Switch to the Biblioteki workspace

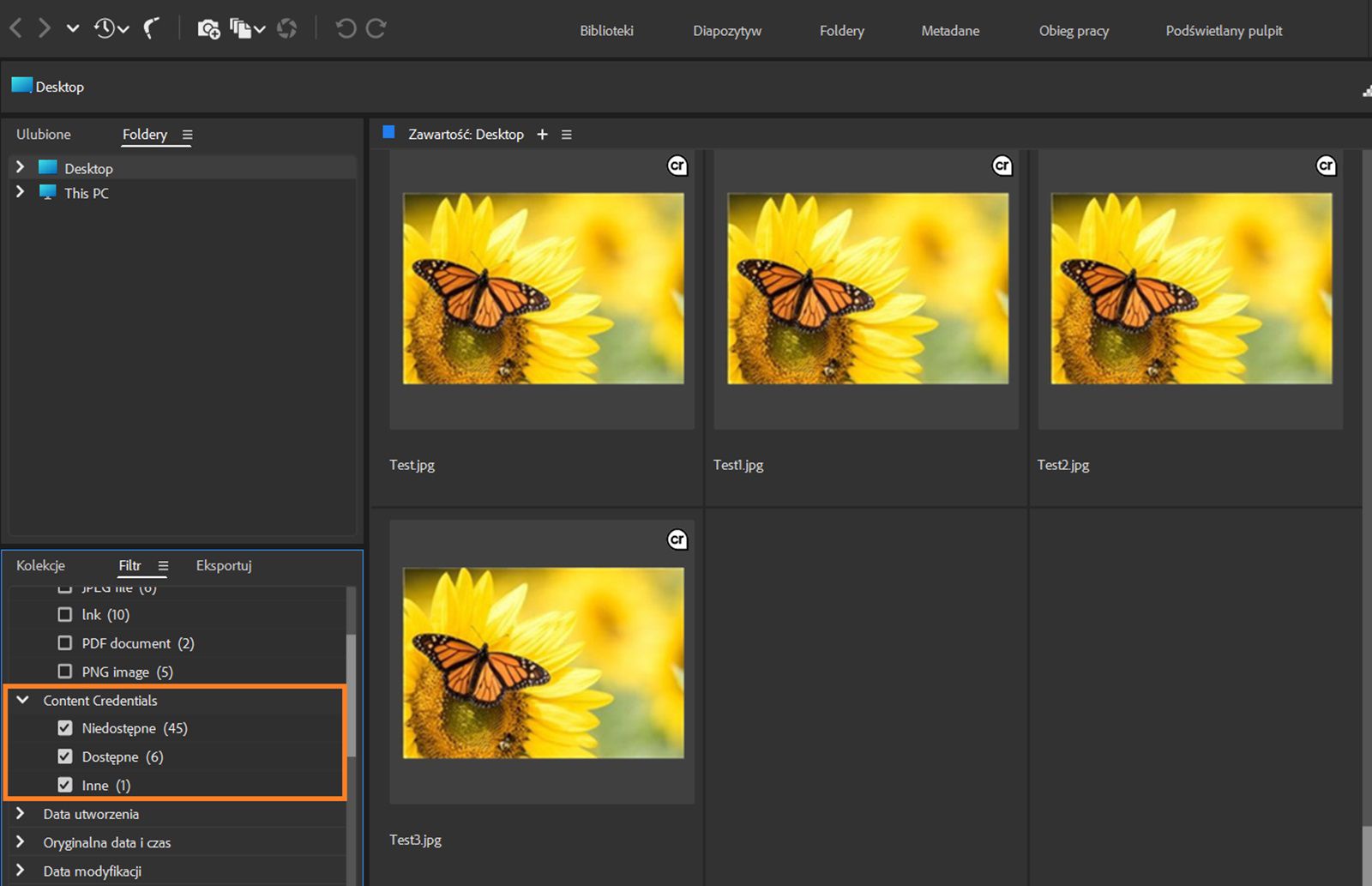click(606, 31)
